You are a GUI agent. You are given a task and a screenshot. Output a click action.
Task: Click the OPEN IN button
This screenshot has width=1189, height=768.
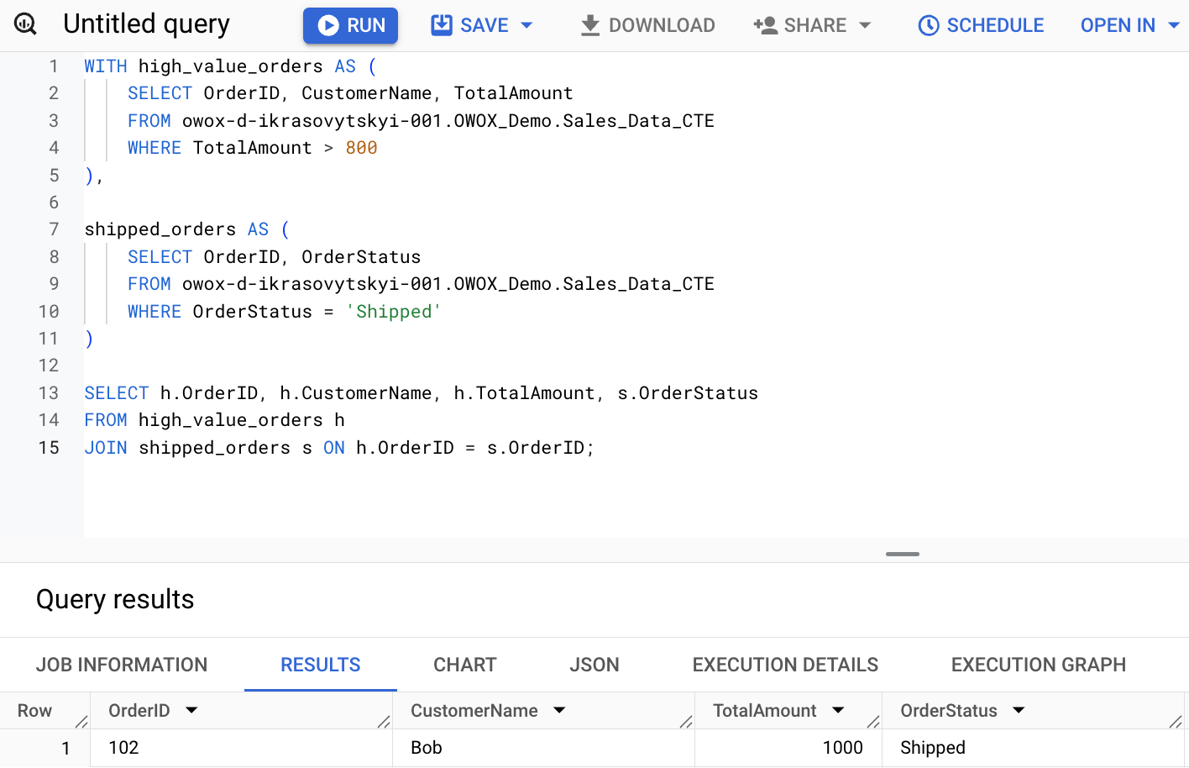[x=1118, y=26]
